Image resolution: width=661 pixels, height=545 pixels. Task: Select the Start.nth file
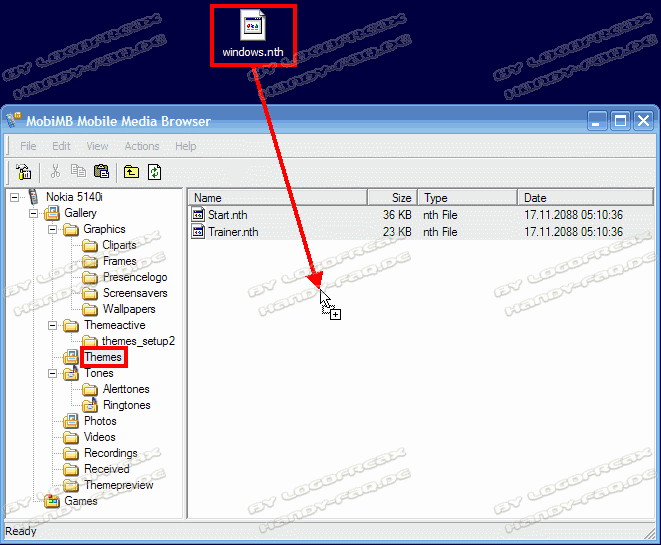click(x=228, y=215)
